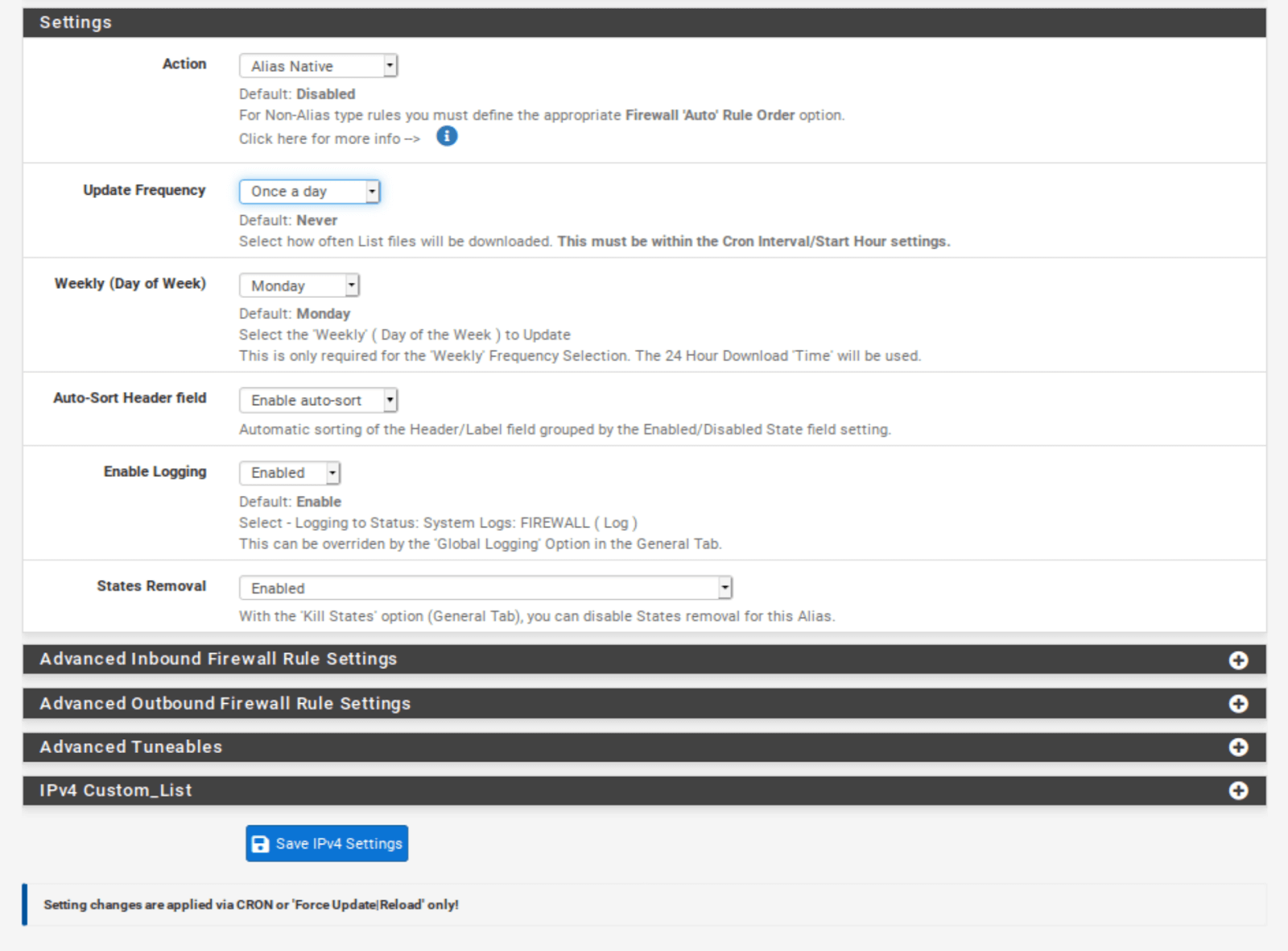
Task: Click the blue info icon for Action help
Action: pyautogui.click(x=447, y=136)
